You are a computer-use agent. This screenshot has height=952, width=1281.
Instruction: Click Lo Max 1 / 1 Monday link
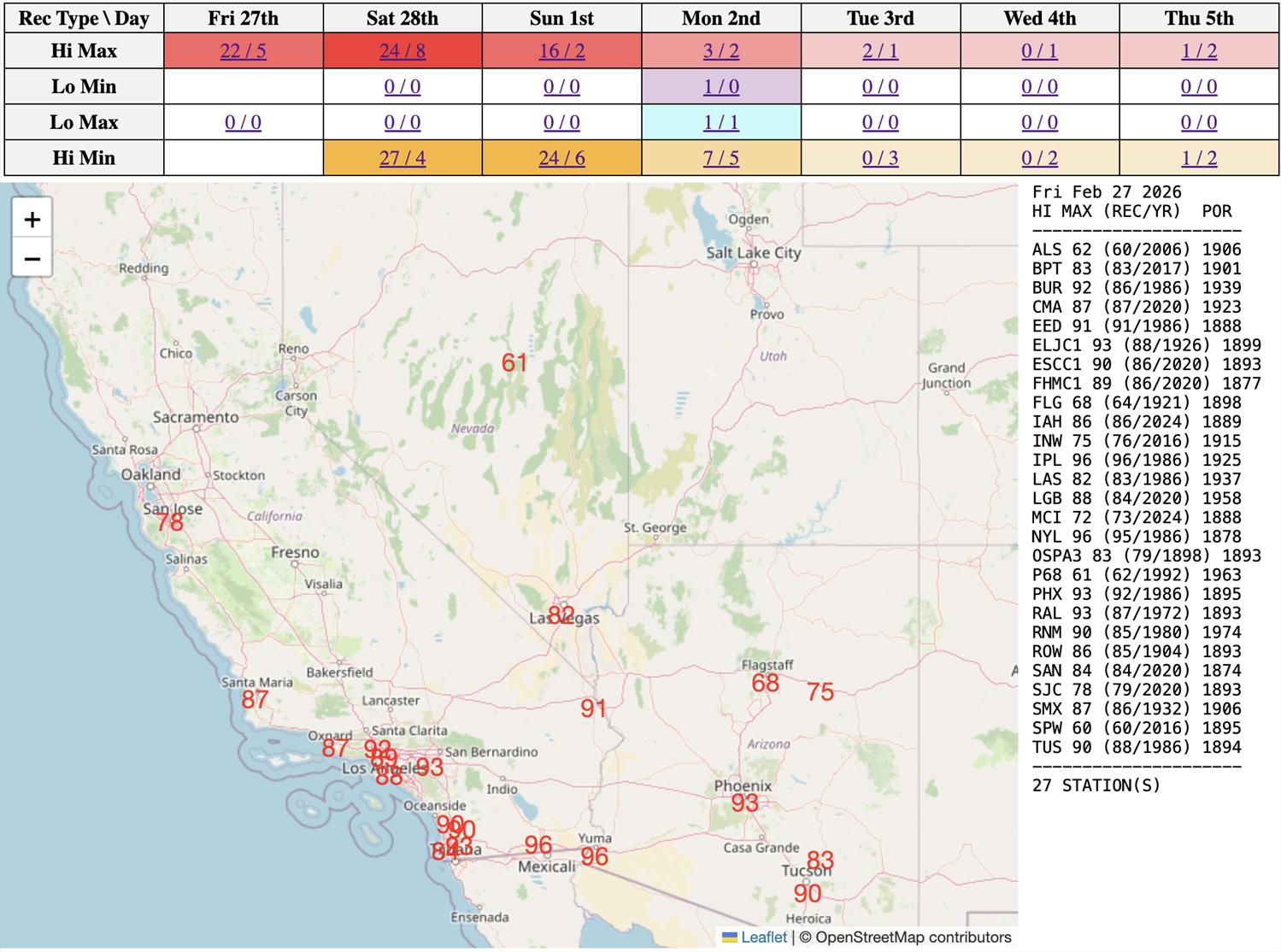point(720,123)
